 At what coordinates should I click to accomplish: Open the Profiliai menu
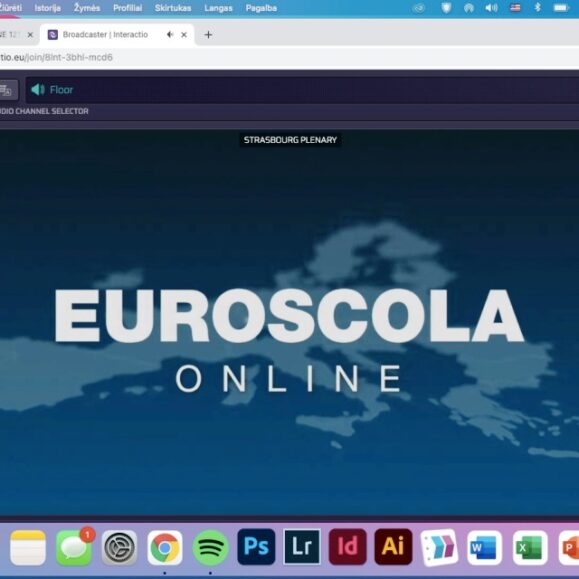tap(127, 8)
